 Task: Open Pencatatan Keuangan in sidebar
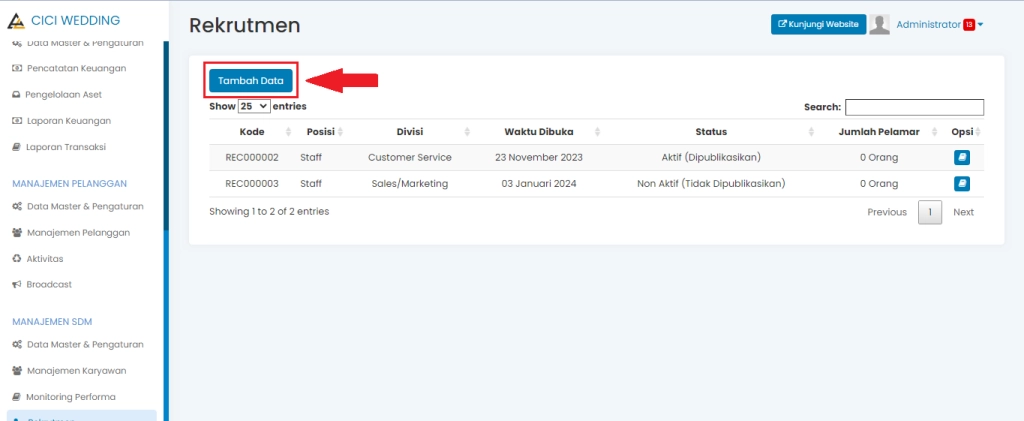[75, 69]
